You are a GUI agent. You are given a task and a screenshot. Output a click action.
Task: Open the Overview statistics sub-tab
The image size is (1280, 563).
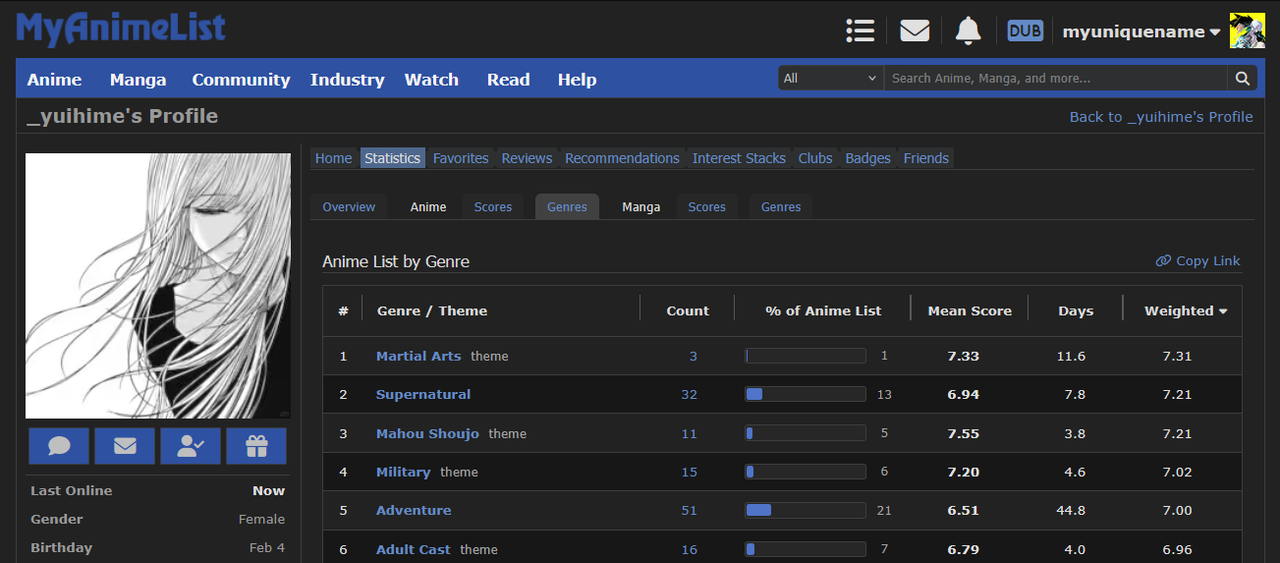[349, 207]
